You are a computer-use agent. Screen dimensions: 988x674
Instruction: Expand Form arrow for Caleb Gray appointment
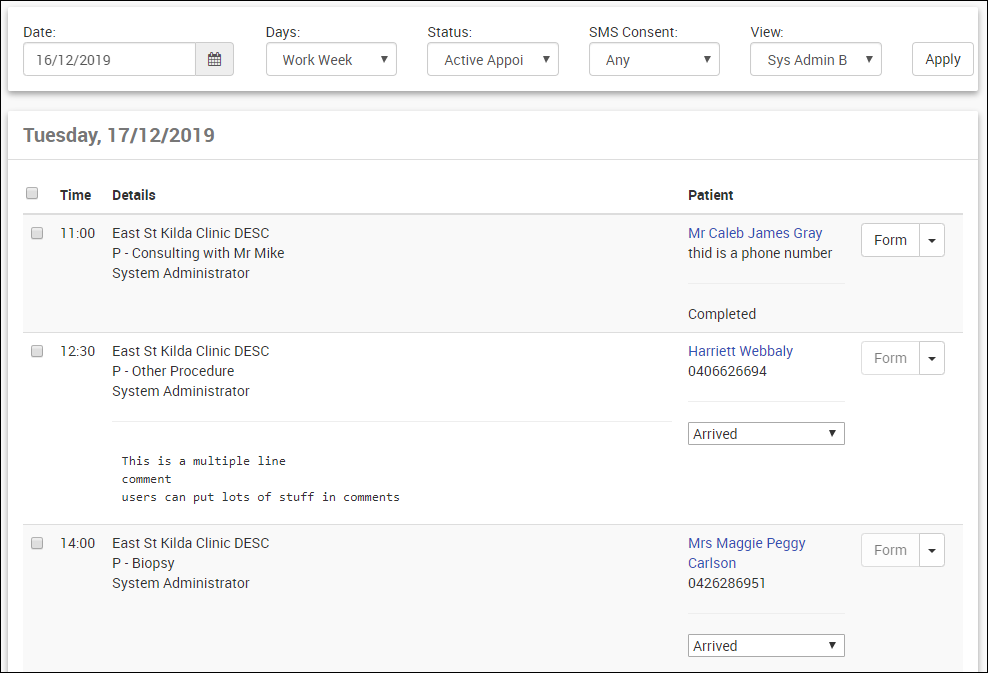932,240
